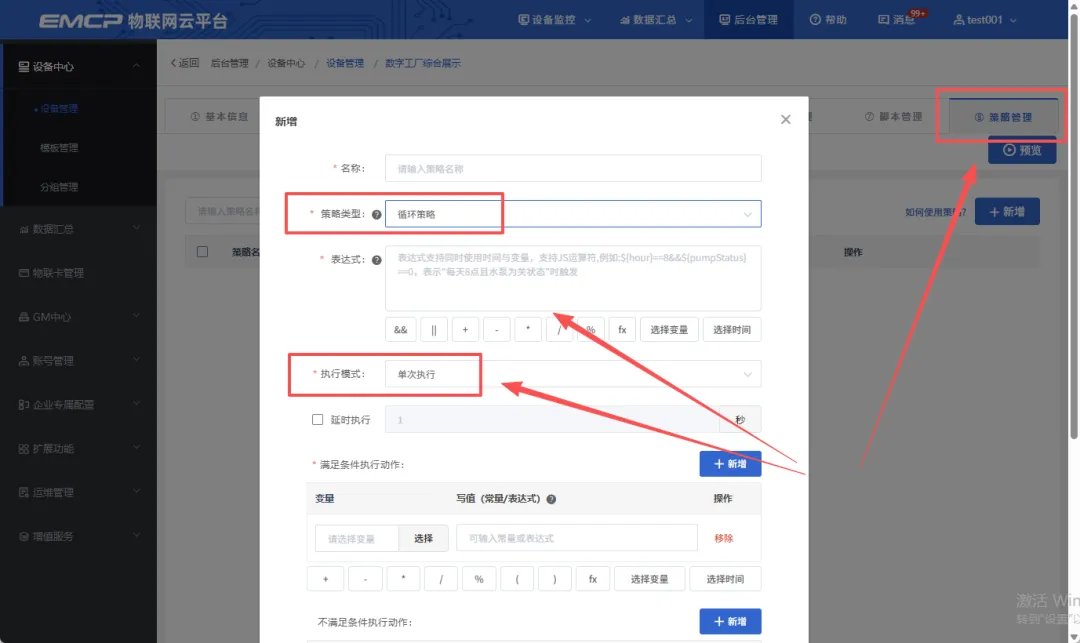Screen dimensions: 1080x643
Task: Expand the 增值服务 sidebar section
Action: [x=79, y=536]
